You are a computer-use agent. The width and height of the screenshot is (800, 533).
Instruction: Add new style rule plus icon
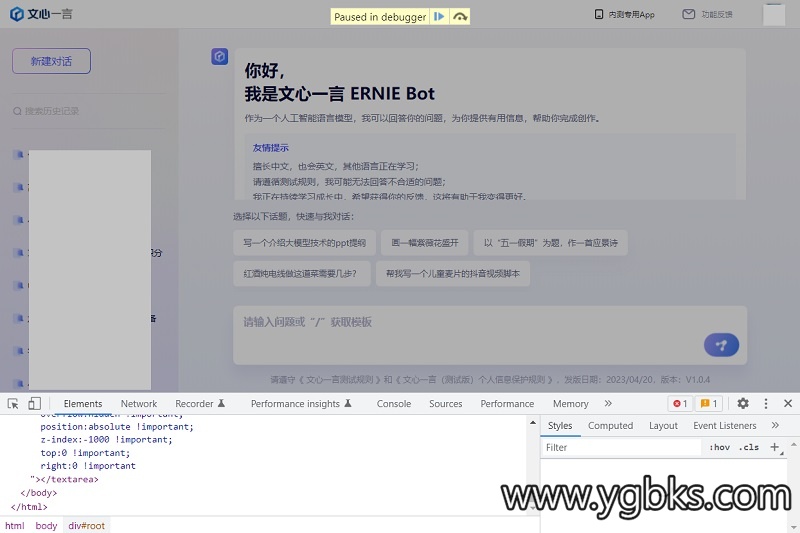pyautogui.click(x=774, y=447)
